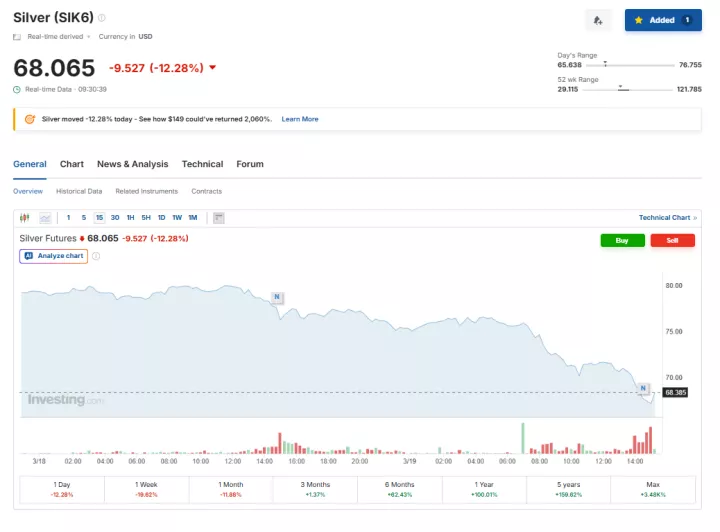Click the info icon next to Analyze chart
The image size is (720, 532).
96,256
